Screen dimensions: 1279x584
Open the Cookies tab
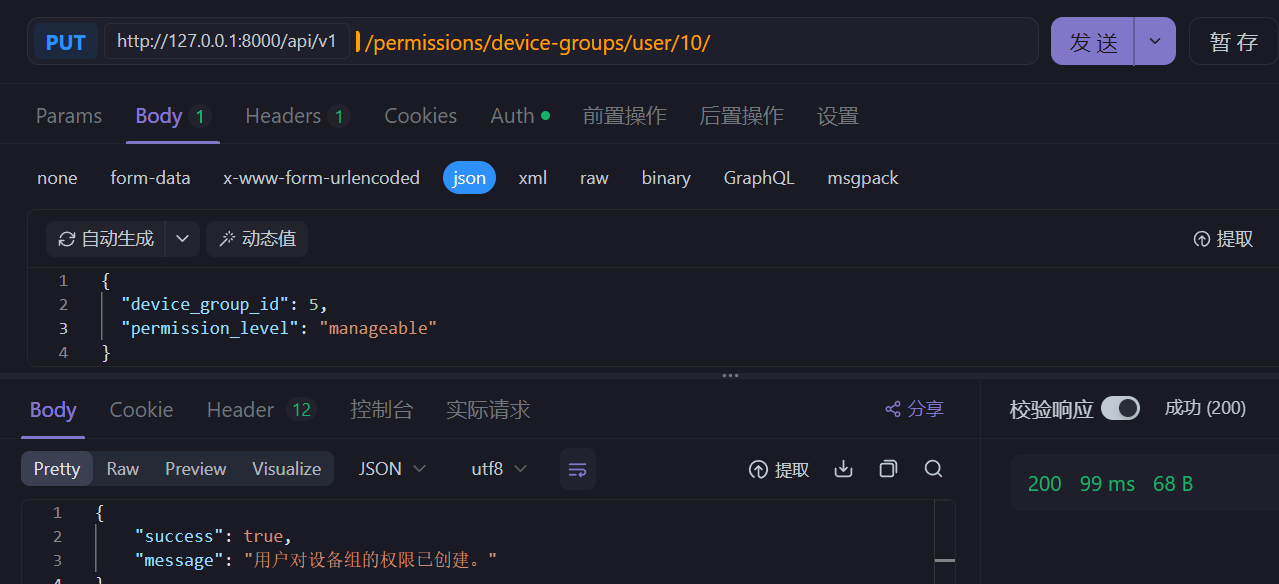[421, 116]
